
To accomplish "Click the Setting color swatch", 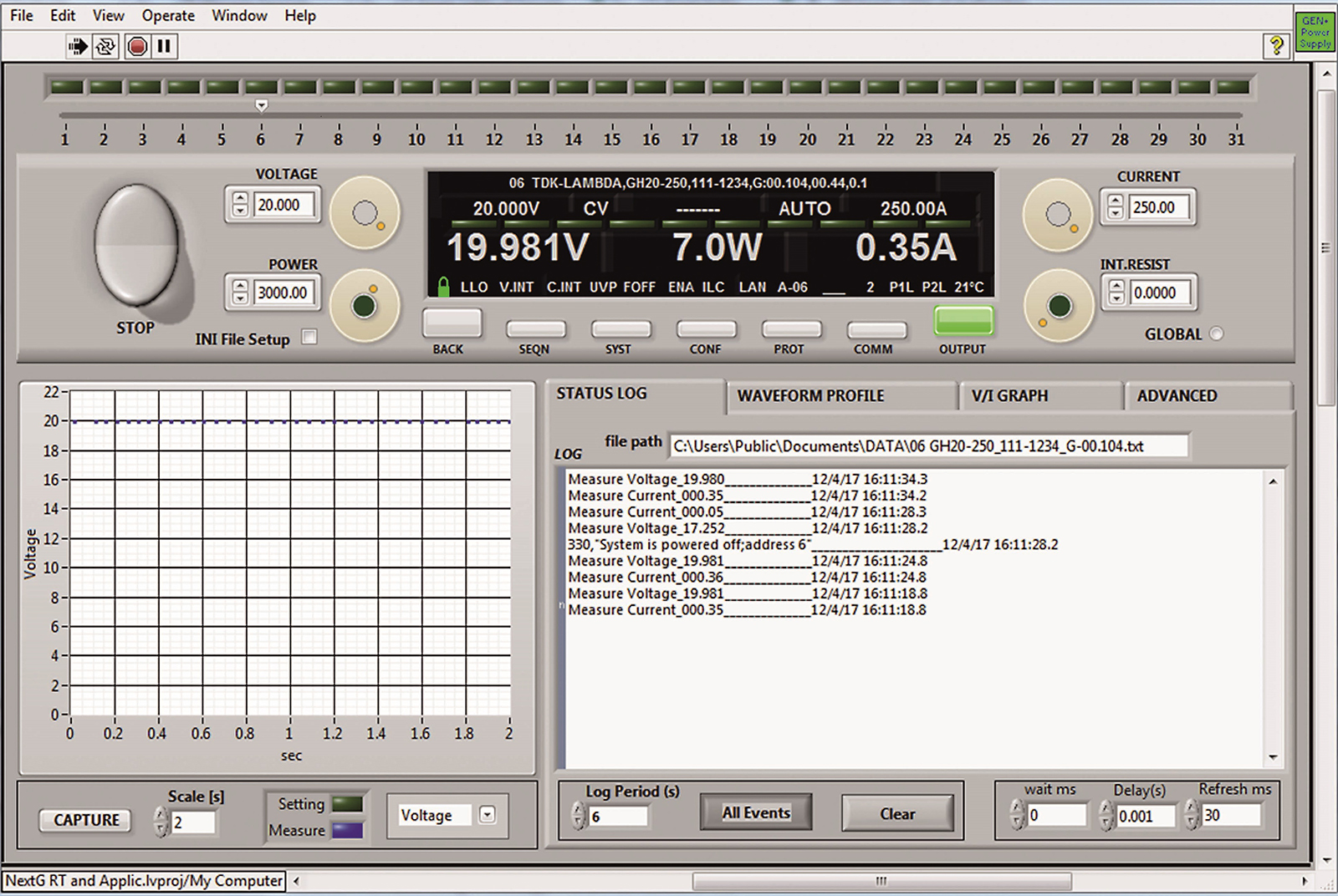I will (x=347, y=804).
